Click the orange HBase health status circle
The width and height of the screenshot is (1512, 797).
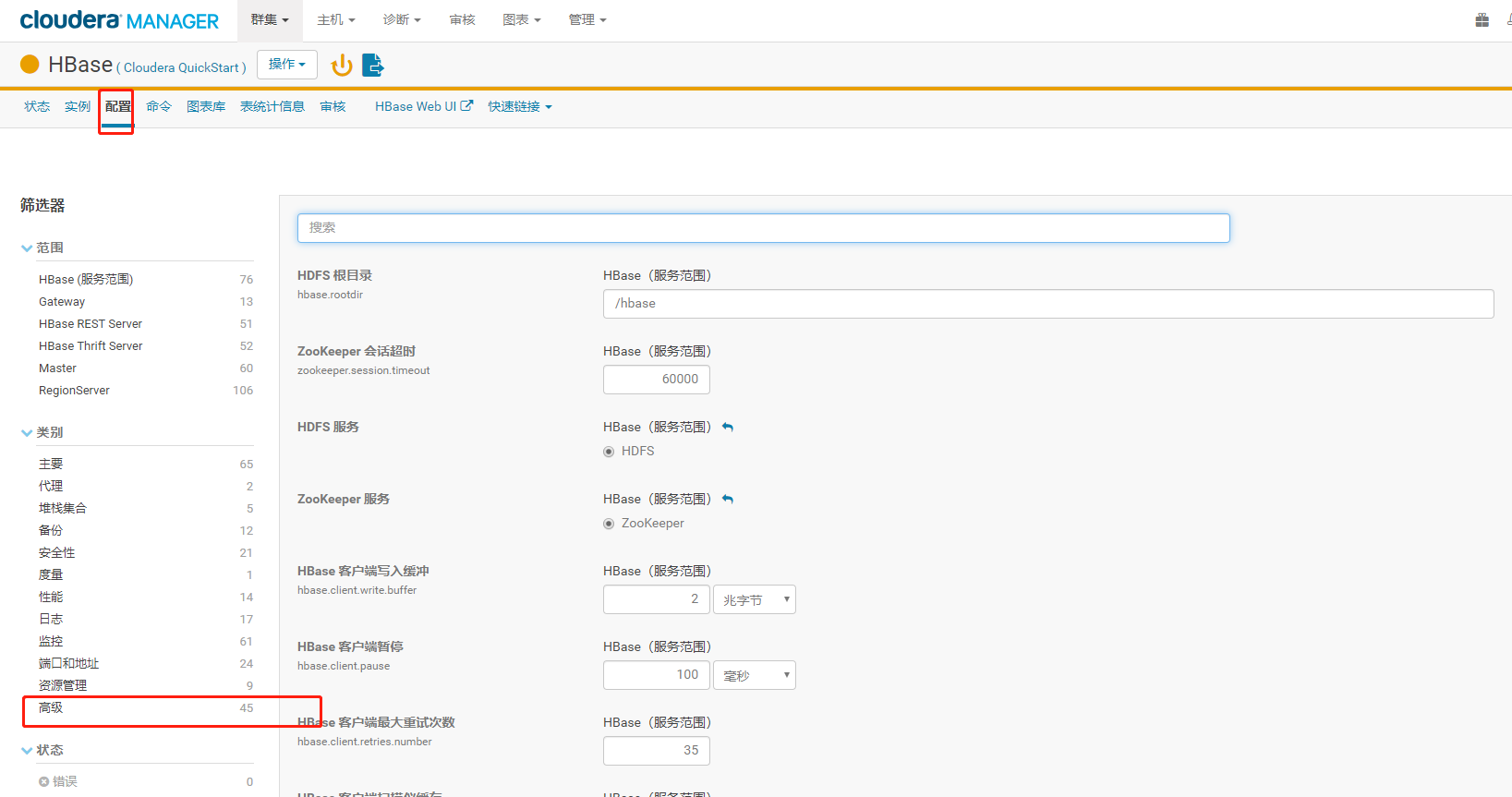click(x=30, y=64)
